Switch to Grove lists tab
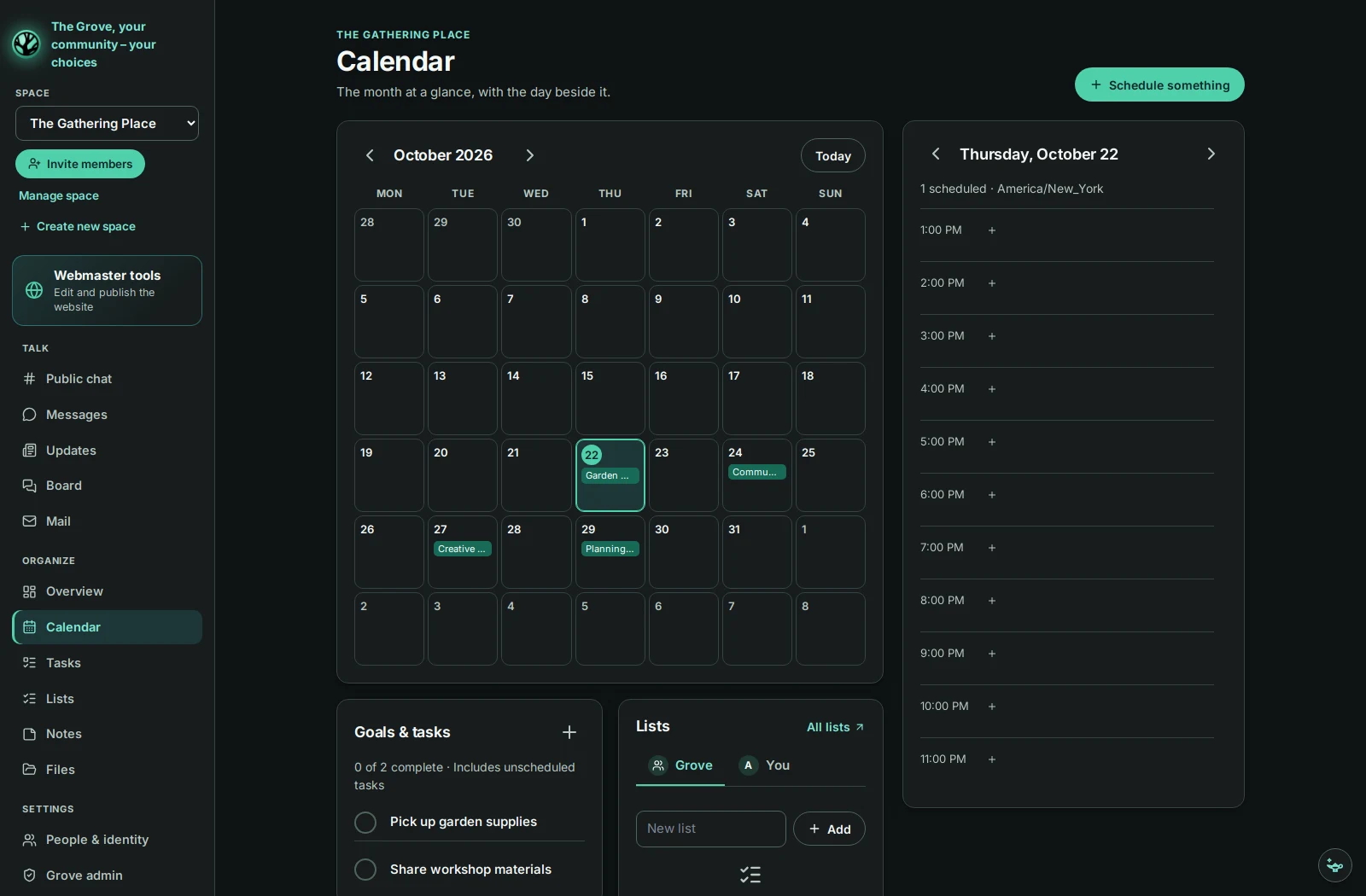 pos(680,765)
